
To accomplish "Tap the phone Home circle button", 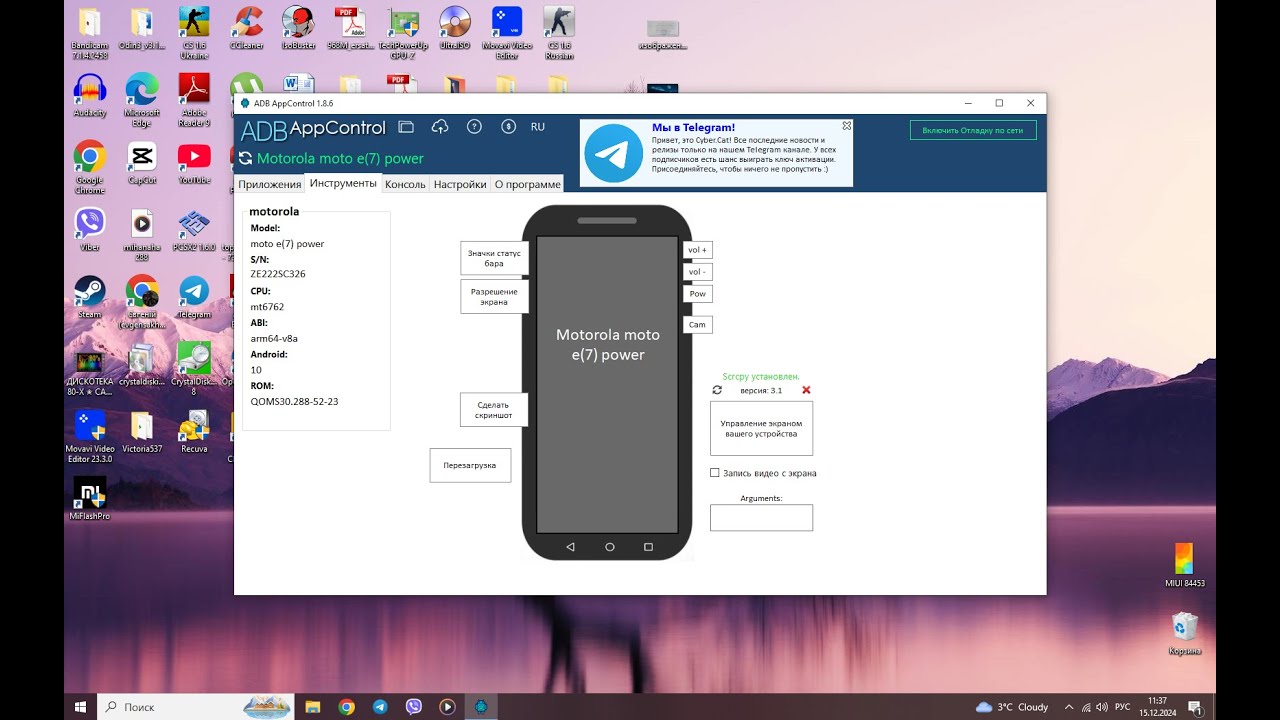I will pyautogui.click(x=609, y=547).
